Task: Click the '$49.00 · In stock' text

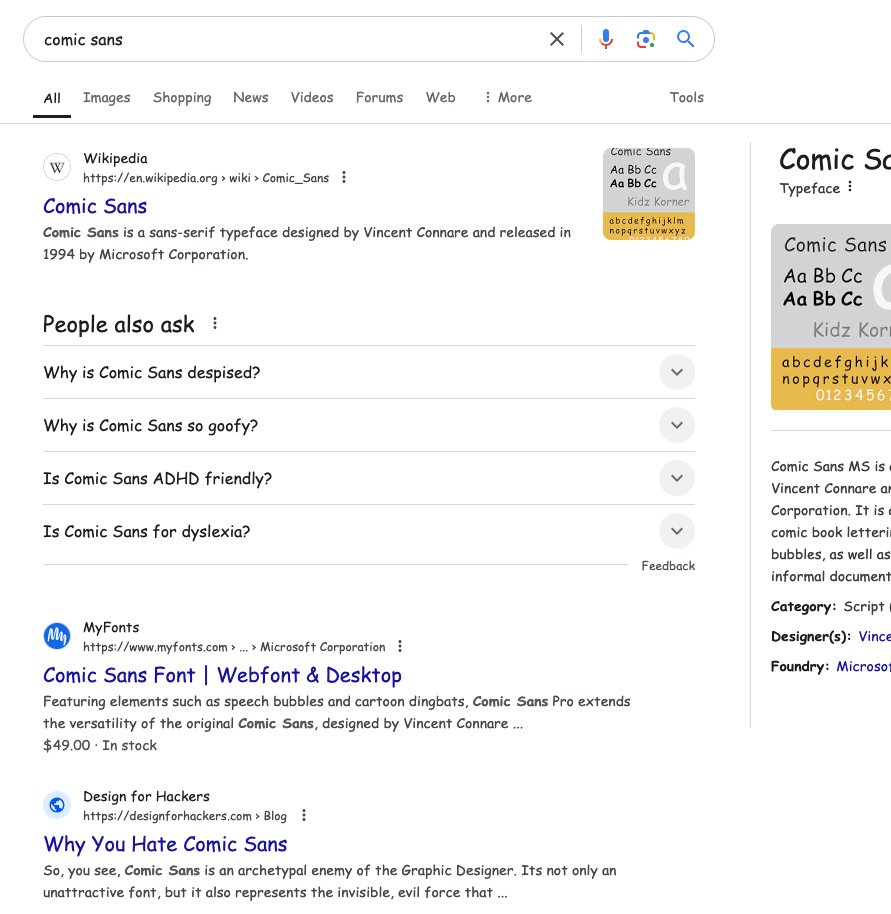Action: click(100, 746)
